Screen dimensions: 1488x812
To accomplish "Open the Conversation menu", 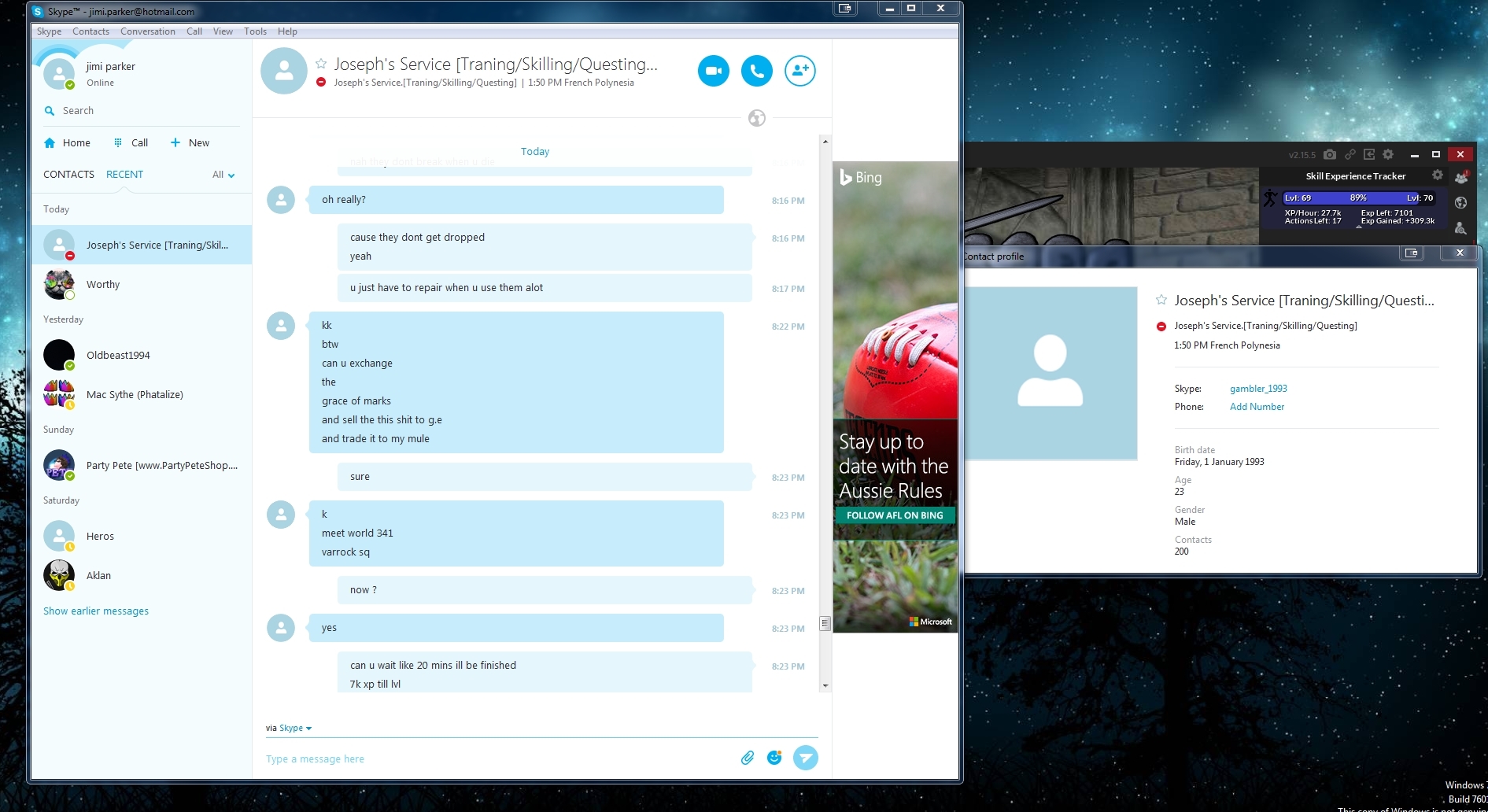I will [x=148, y=31].
